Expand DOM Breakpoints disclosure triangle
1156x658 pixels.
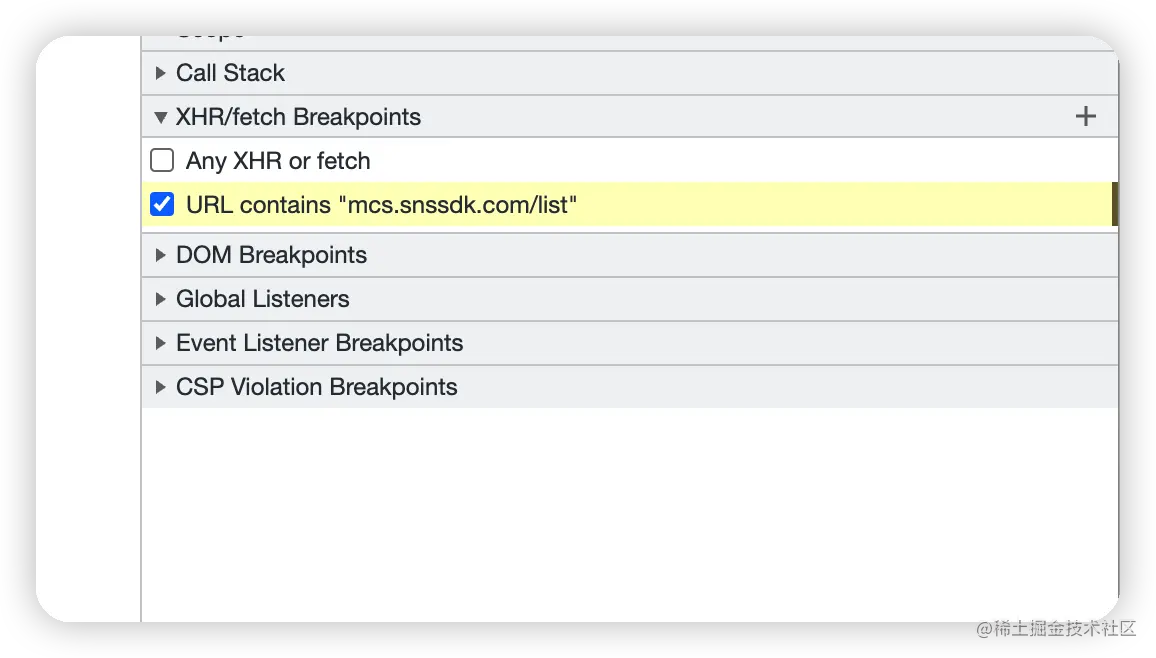pyautogui.click(x=160, y=255)
